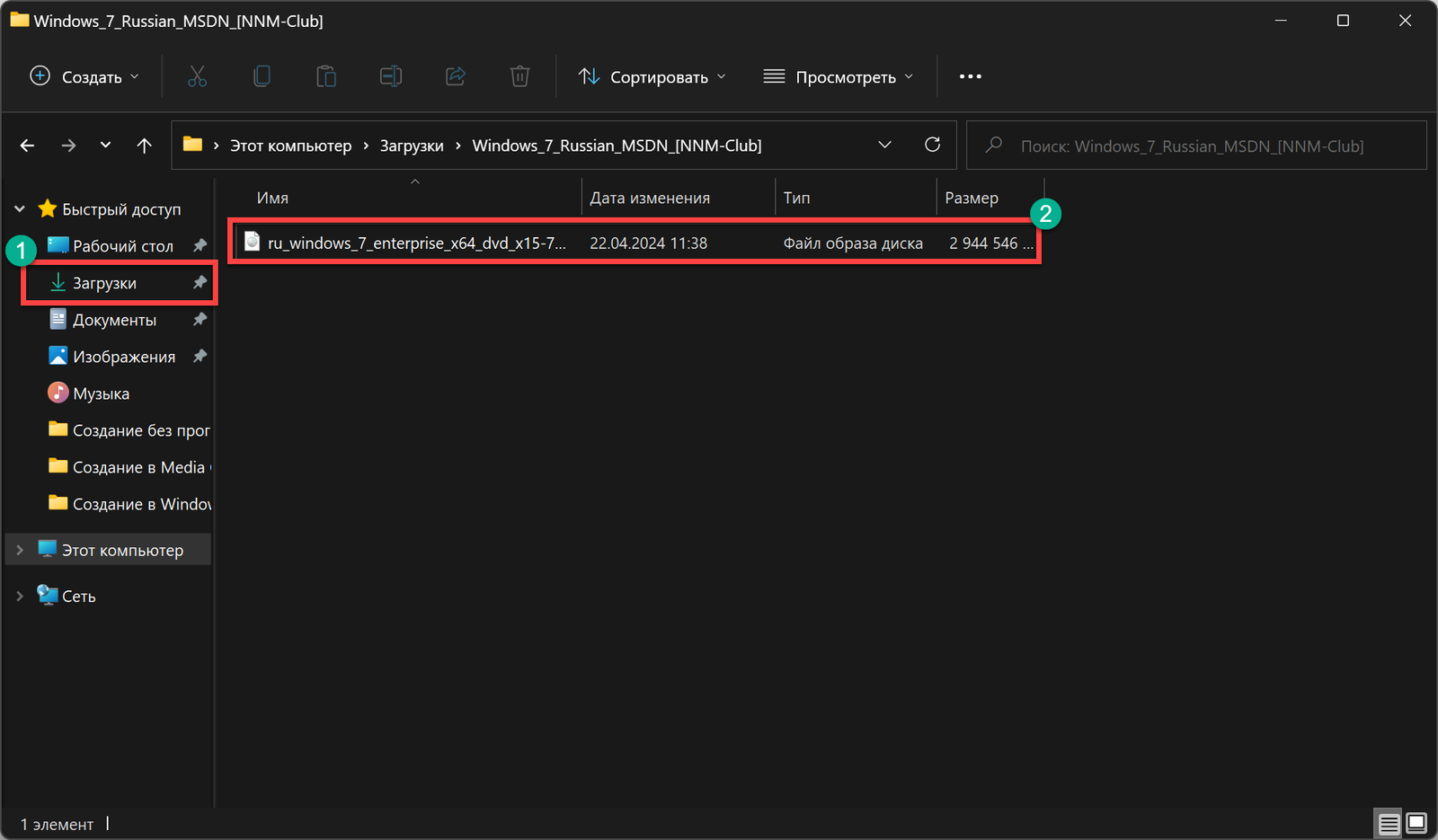Refresh the current folder view
This screenshot has height=840, width=1438.
tap(933, 145)
